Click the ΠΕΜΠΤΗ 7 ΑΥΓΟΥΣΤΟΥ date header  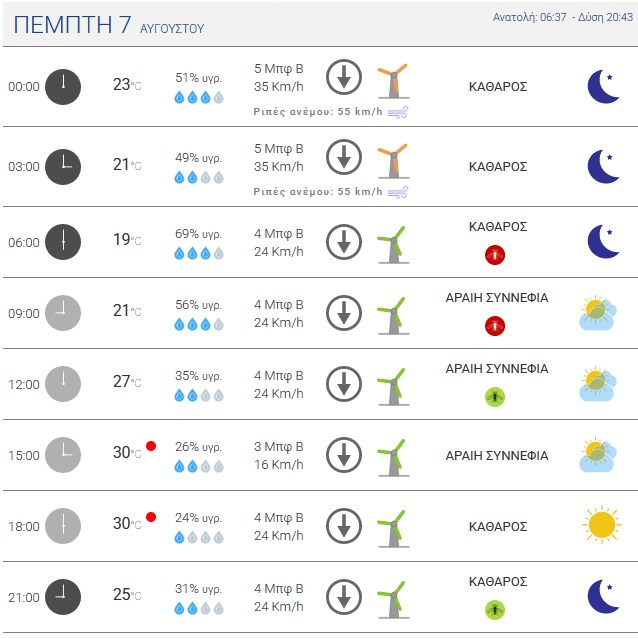tap(109, 24)
